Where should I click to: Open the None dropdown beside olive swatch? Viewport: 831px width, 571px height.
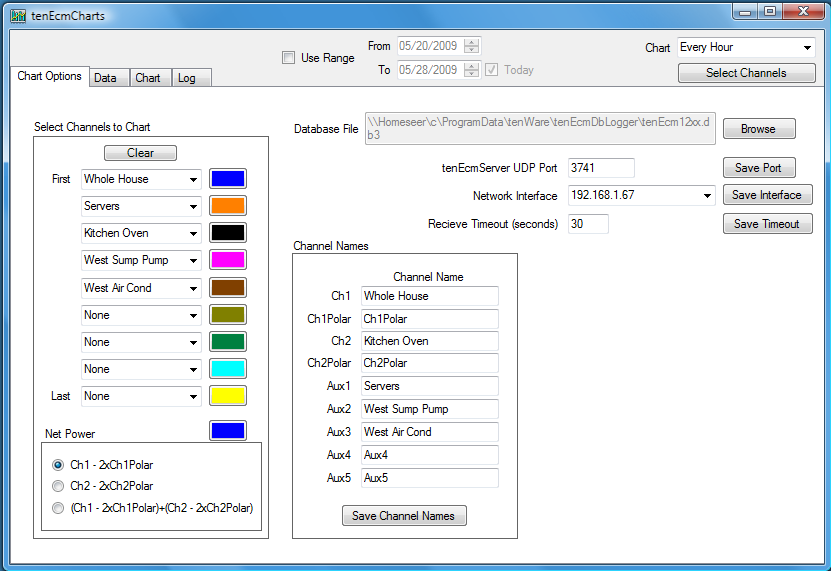pyautogui.click(x=141, y=315)
